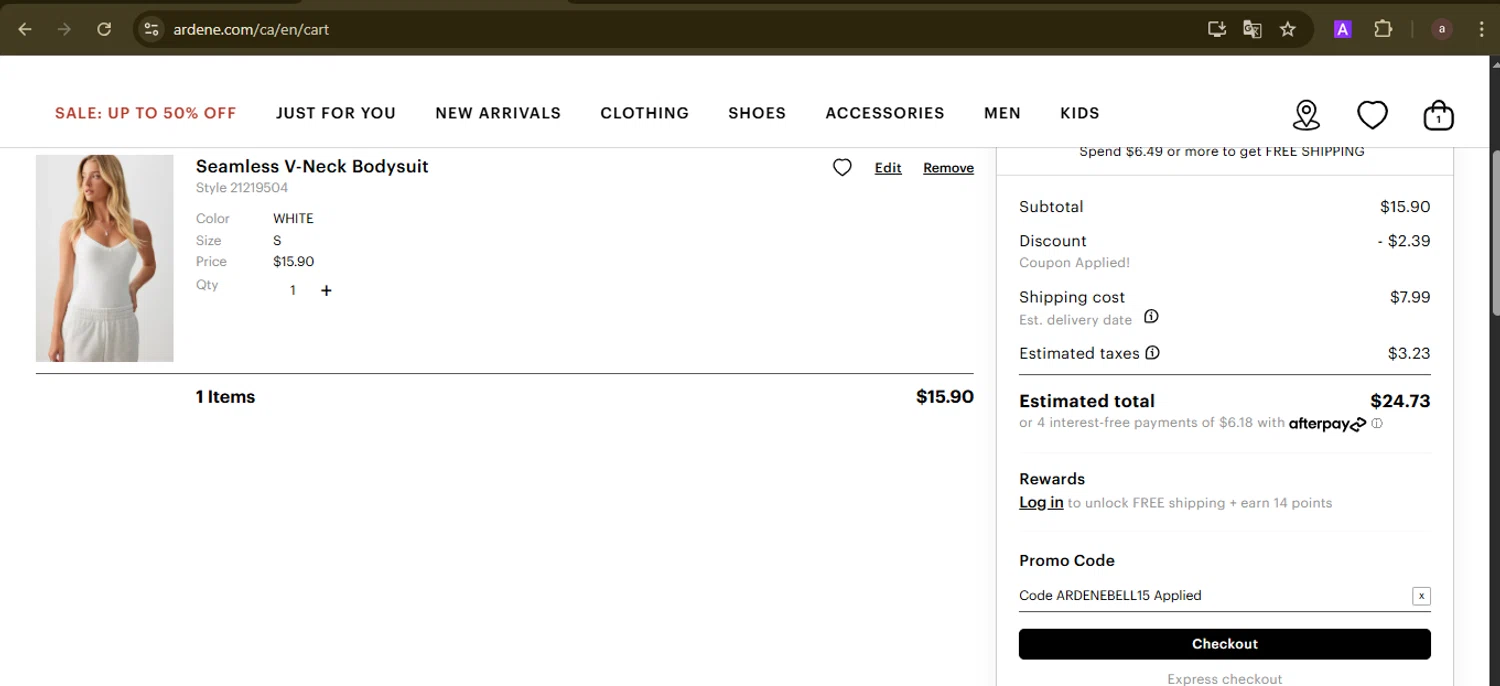Open the Afterpay info icon
The image size is (1500, 686).
click(1377, 424)
